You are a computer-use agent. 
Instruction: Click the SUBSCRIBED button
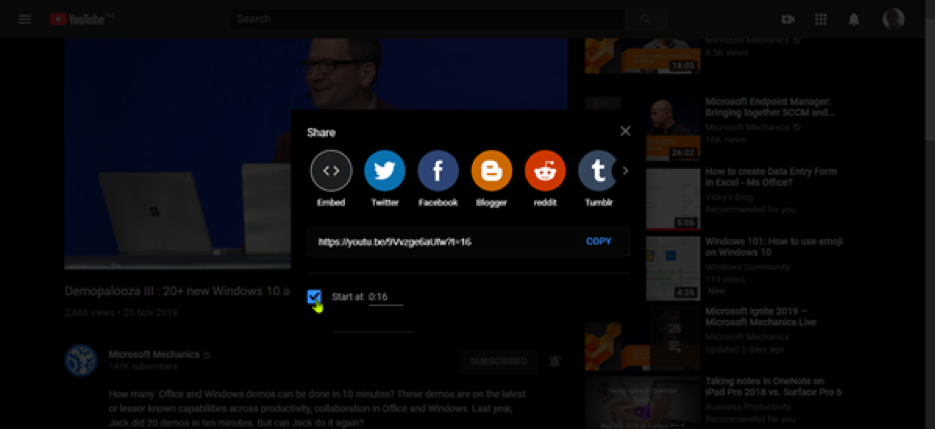tap(499, 361)
